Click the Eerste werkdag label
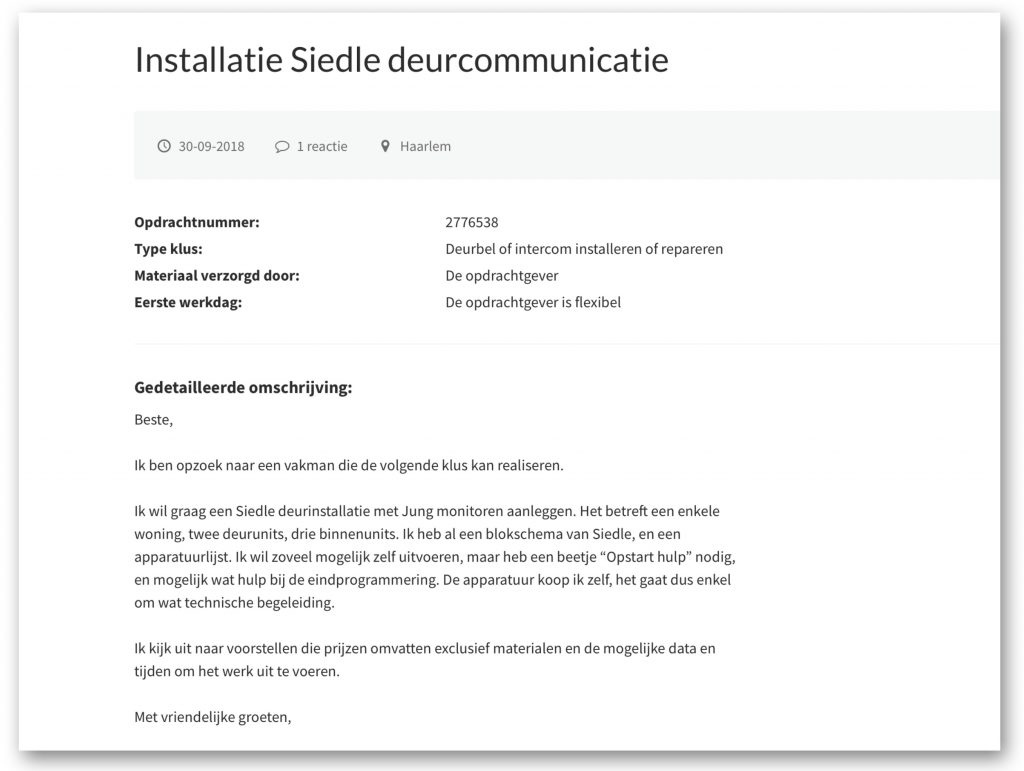 [x=188, y=302]
